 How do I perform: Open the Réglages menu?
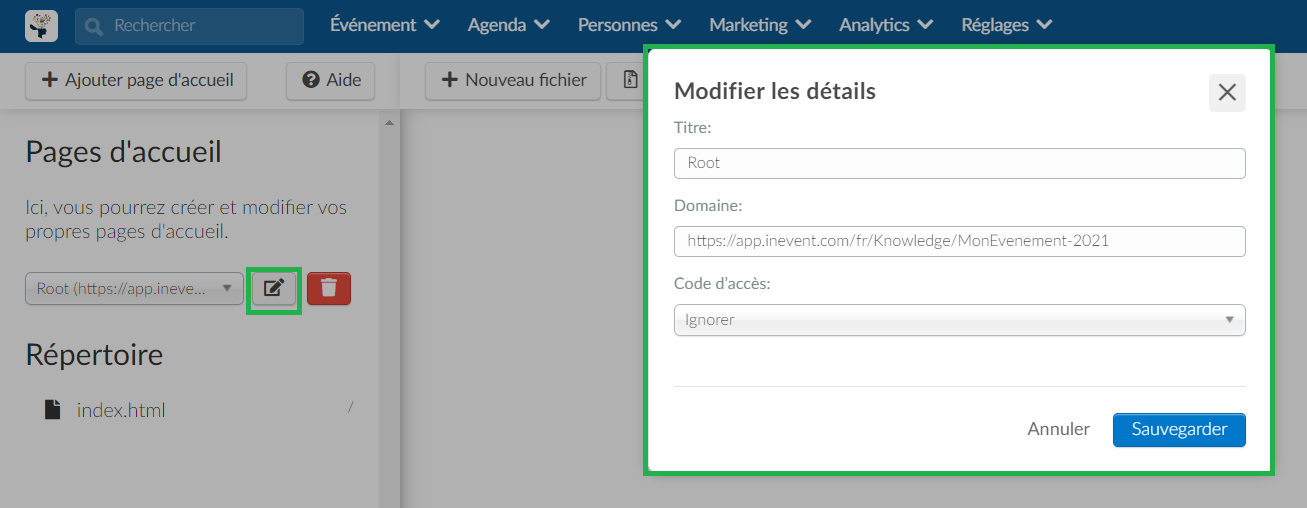[x=1007, y=25]
